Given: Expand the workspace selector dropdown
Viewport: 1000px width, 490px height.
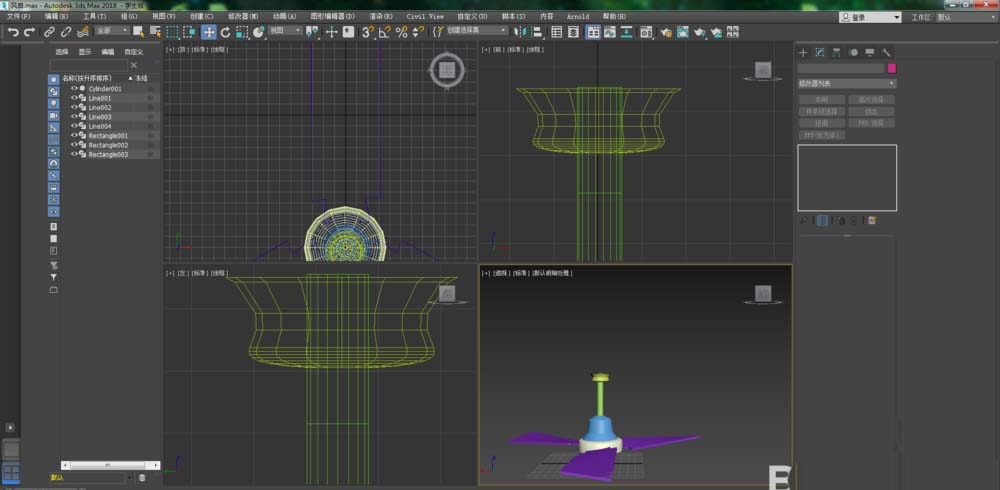Looking at the screenshot, I should (x=965, y=17).
